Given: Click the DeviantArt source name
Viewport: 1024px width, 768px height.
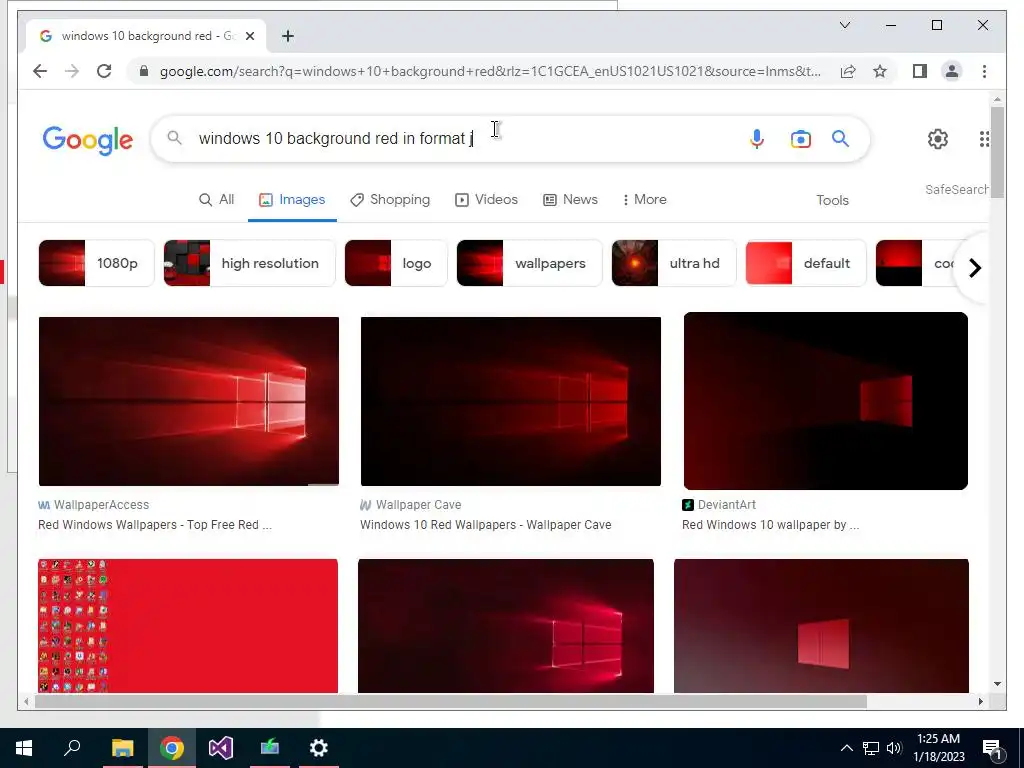Looking at the screenshot, I should click(727, 505).
